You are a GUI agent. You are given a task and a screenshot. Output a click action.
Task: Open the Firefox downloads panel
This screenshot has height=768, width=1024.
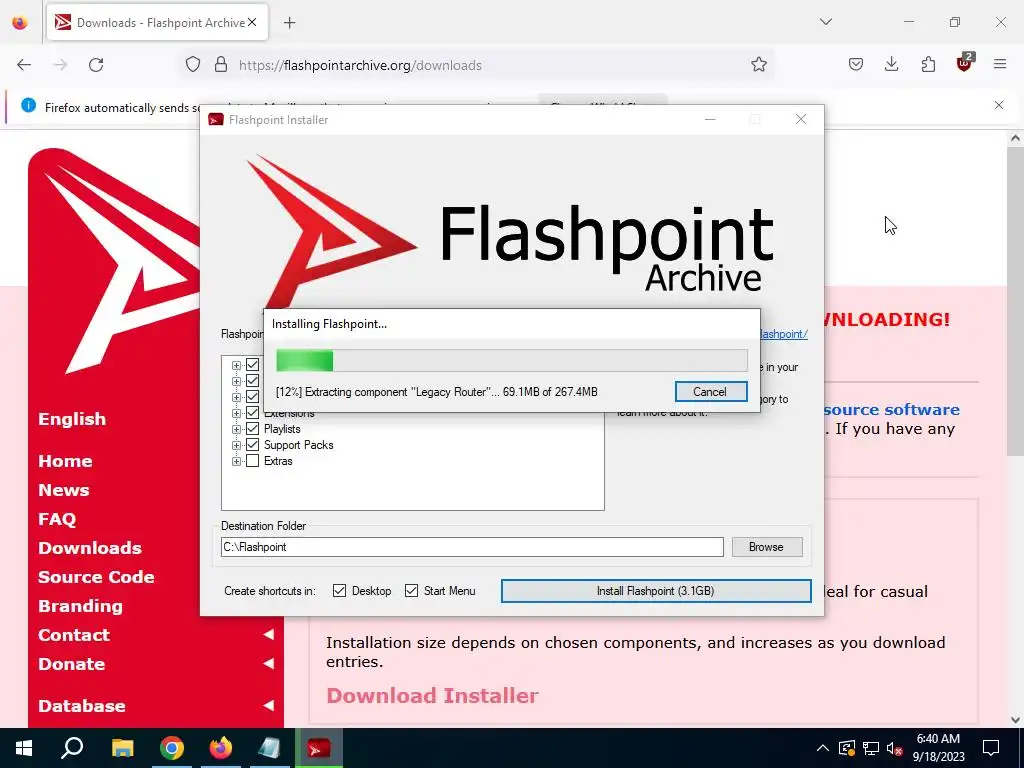click(891, 64)
